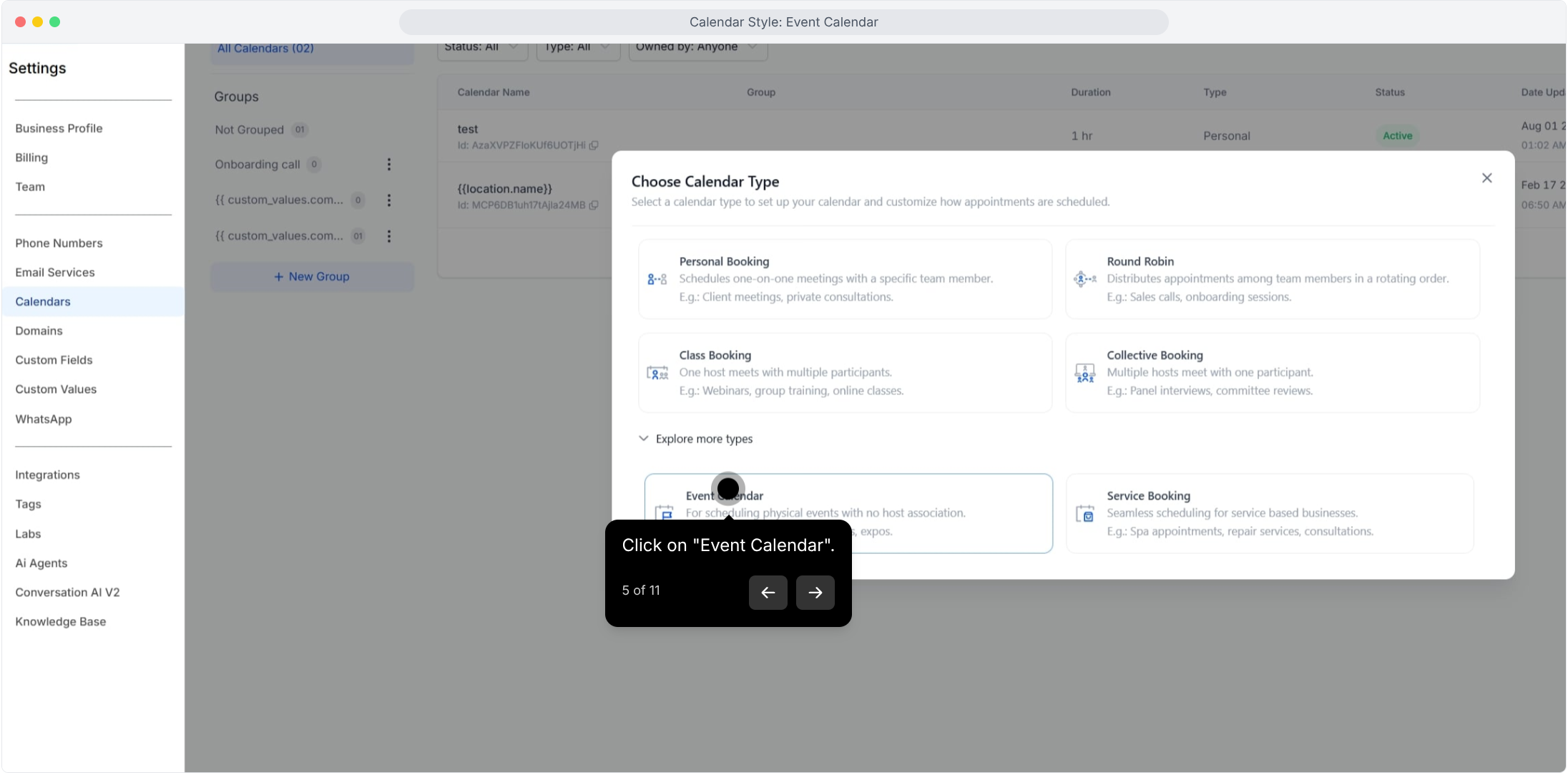Viewport: 1568px width, 773px height.
Task: Click the New Group button
Action: coord(312,277)
